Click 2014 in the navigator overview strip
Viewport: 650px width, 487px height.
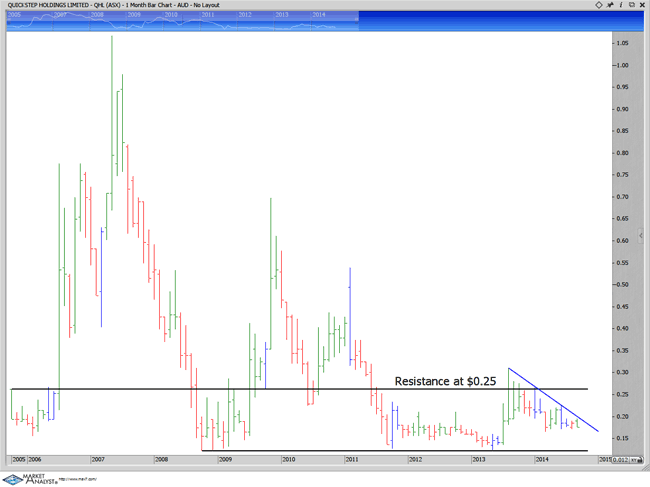point(318,15)
